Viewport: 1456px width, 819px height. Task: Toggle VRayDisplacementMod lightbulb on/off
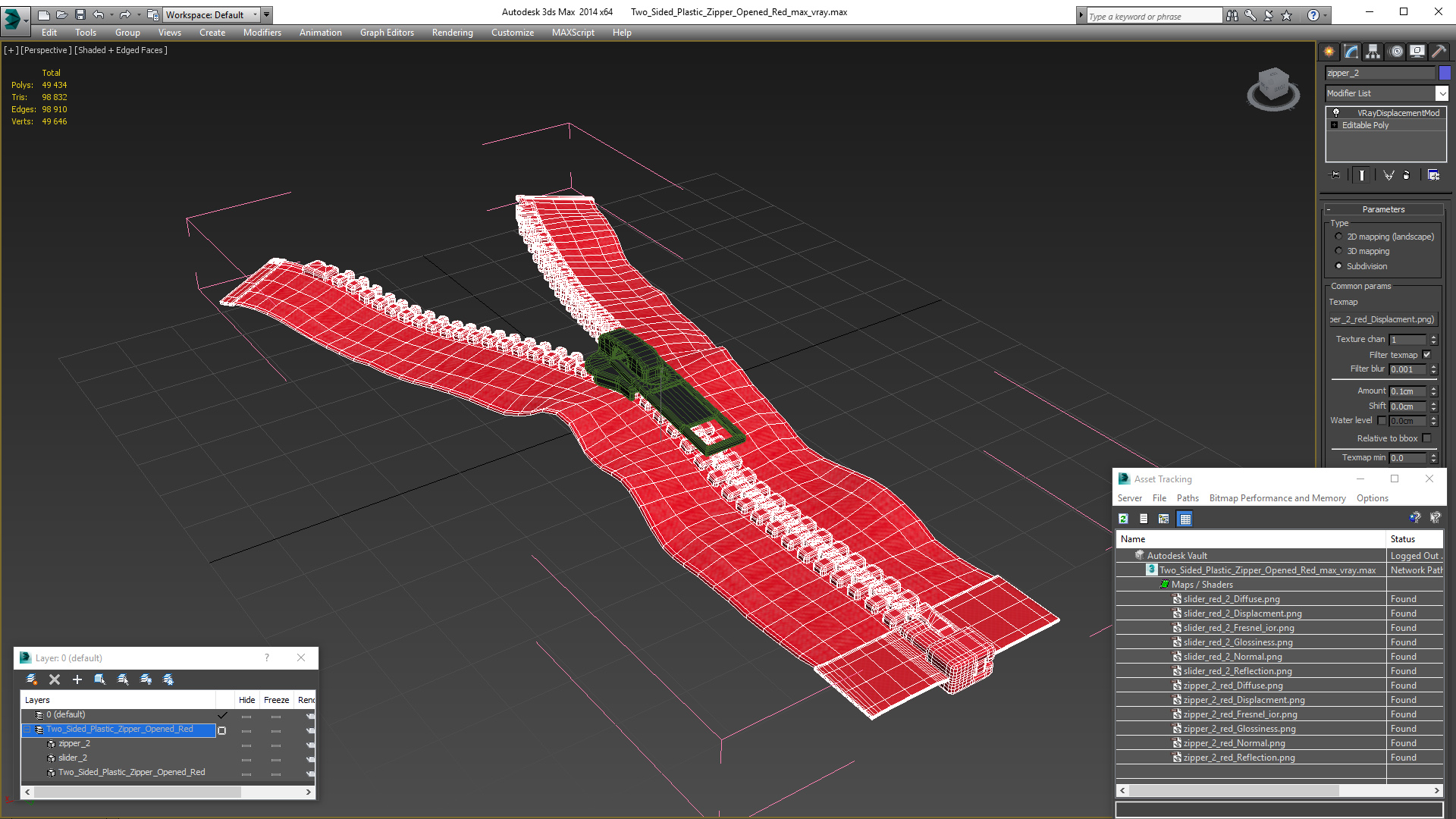(x=1336, y=112)
